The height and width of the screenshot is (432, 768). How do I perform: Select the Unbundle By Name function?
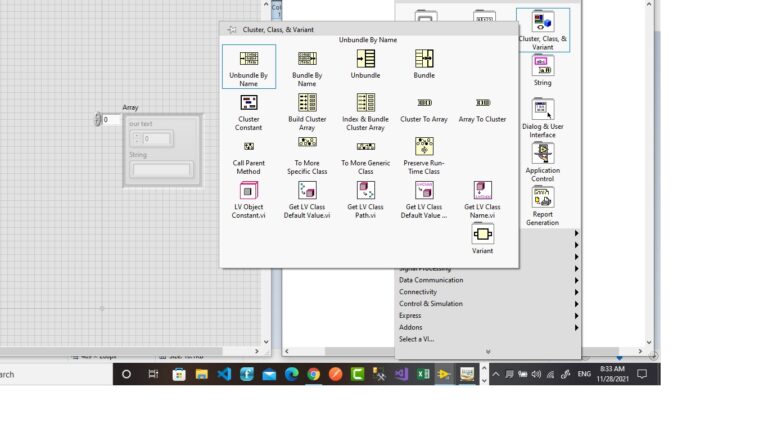pos(248,67)
